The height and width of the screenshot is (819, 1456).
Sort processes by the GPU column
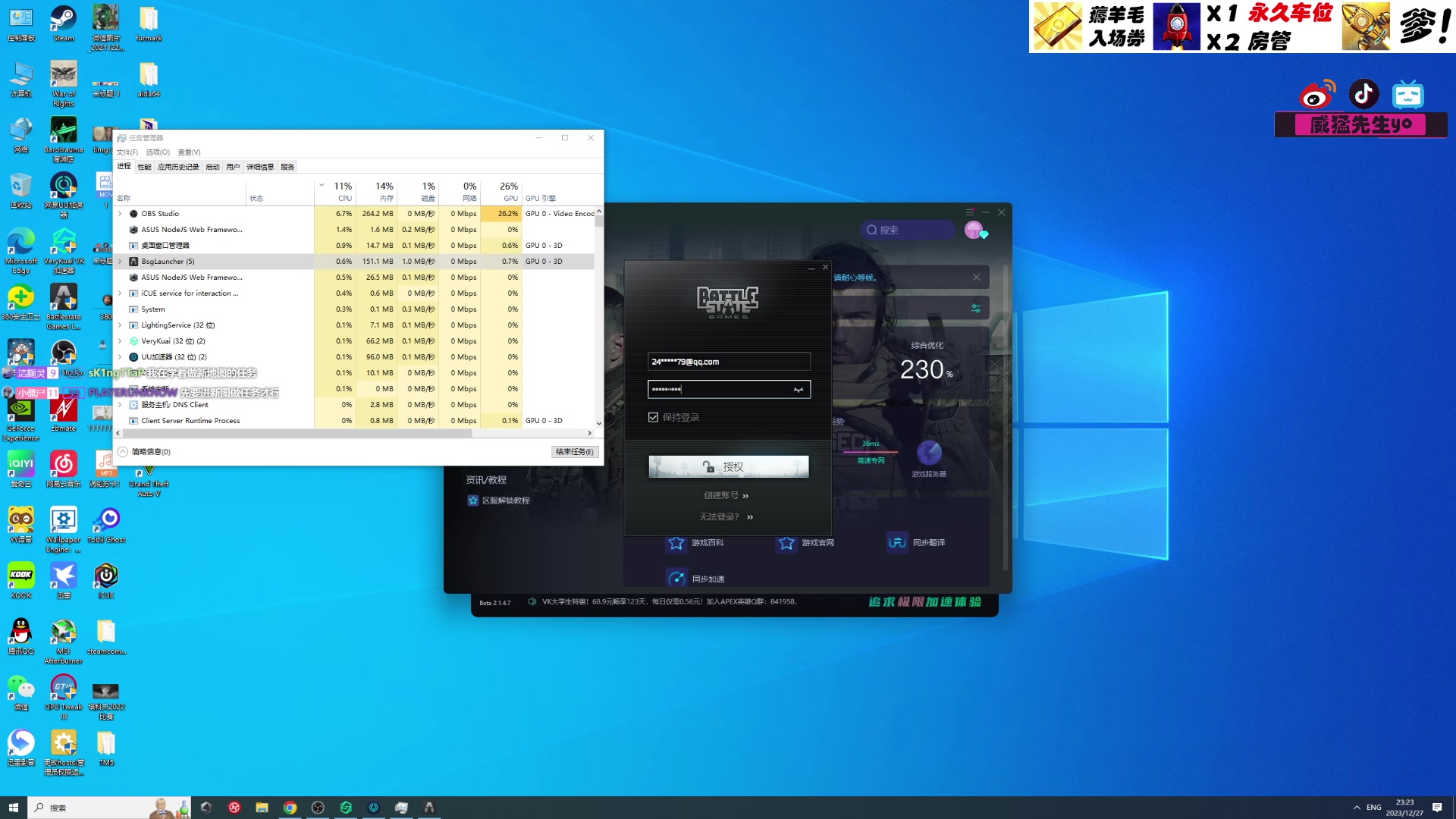coord(502,191)
